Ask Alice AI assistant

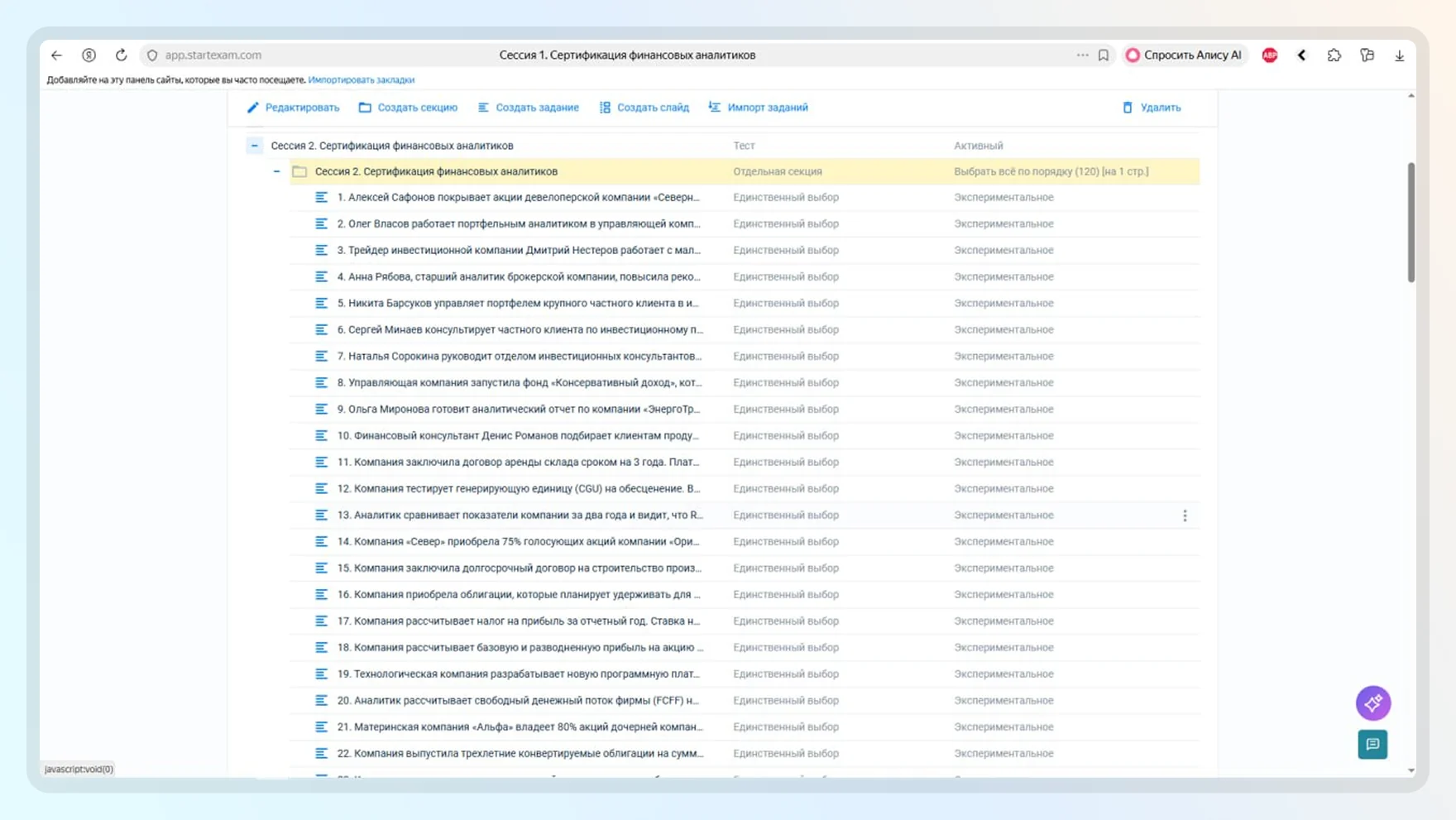pos(1184,55)
